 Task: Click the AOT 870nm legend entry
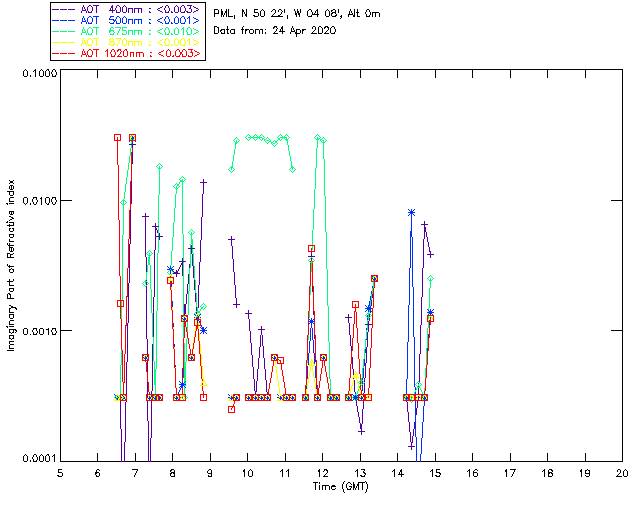pyautogui.click(x=127, y=42)
